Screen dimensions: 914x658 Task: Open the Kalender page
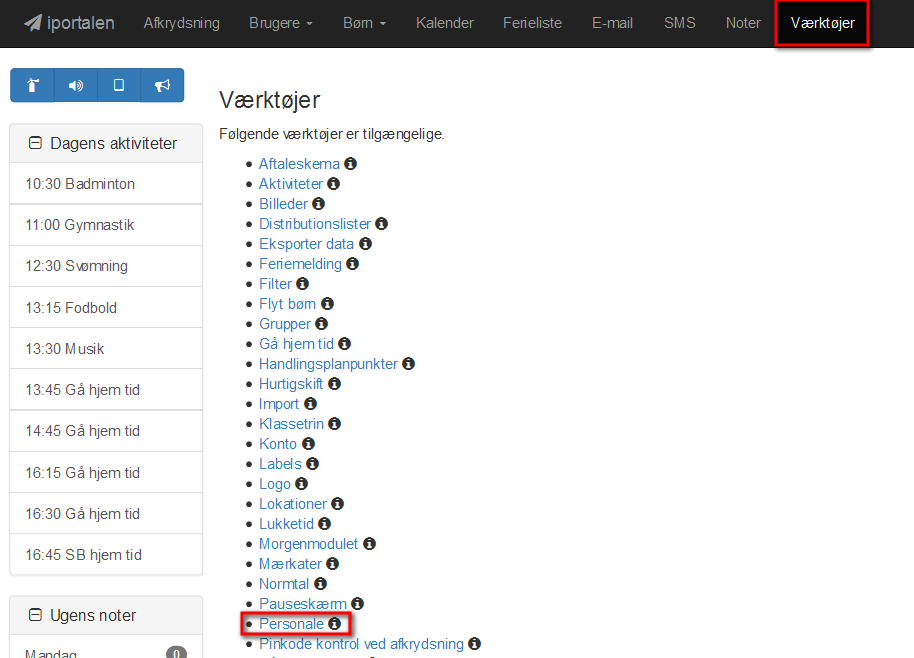click(x=445, y=23)
